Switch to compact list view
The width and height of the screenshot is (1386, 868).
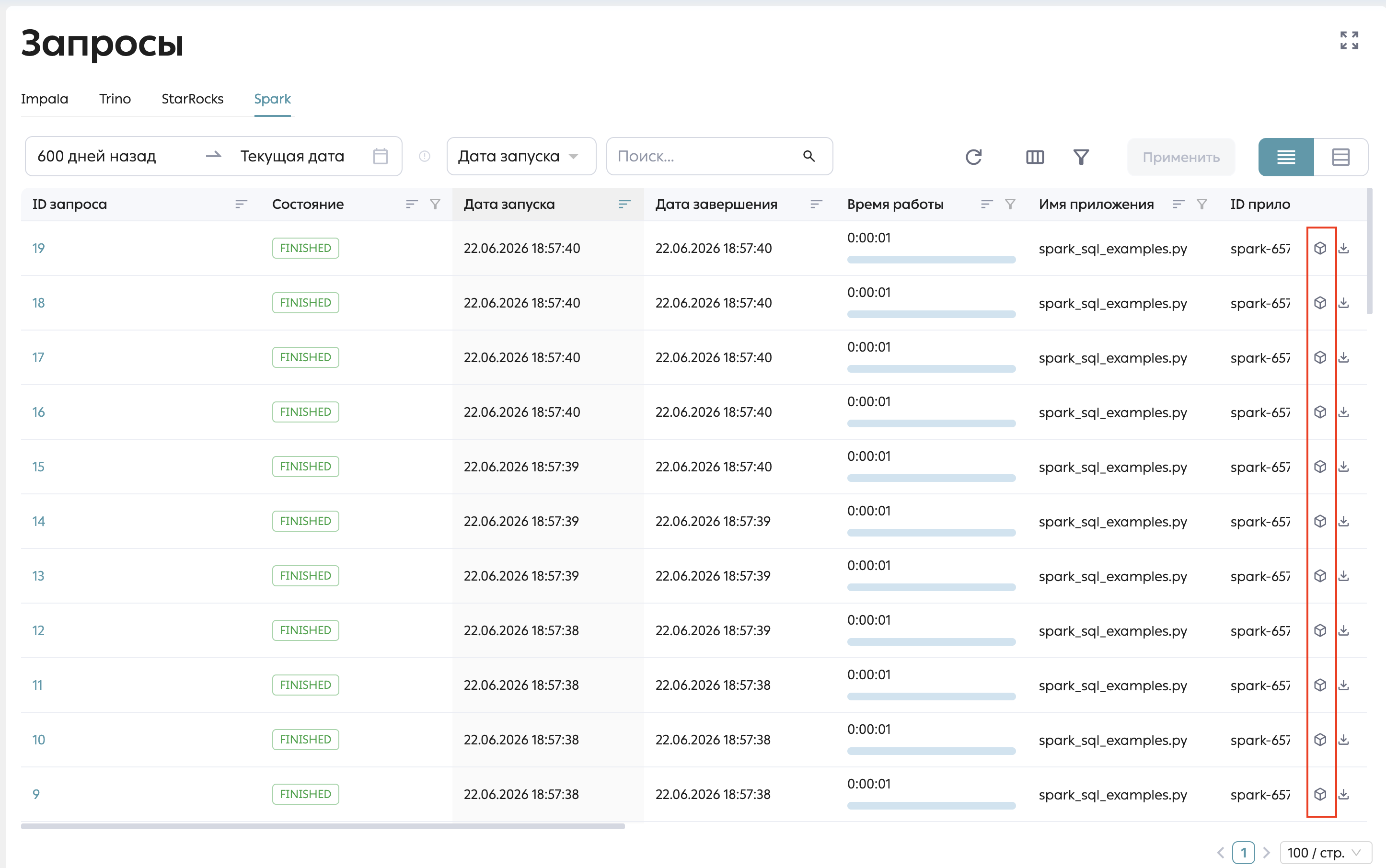1285,157
